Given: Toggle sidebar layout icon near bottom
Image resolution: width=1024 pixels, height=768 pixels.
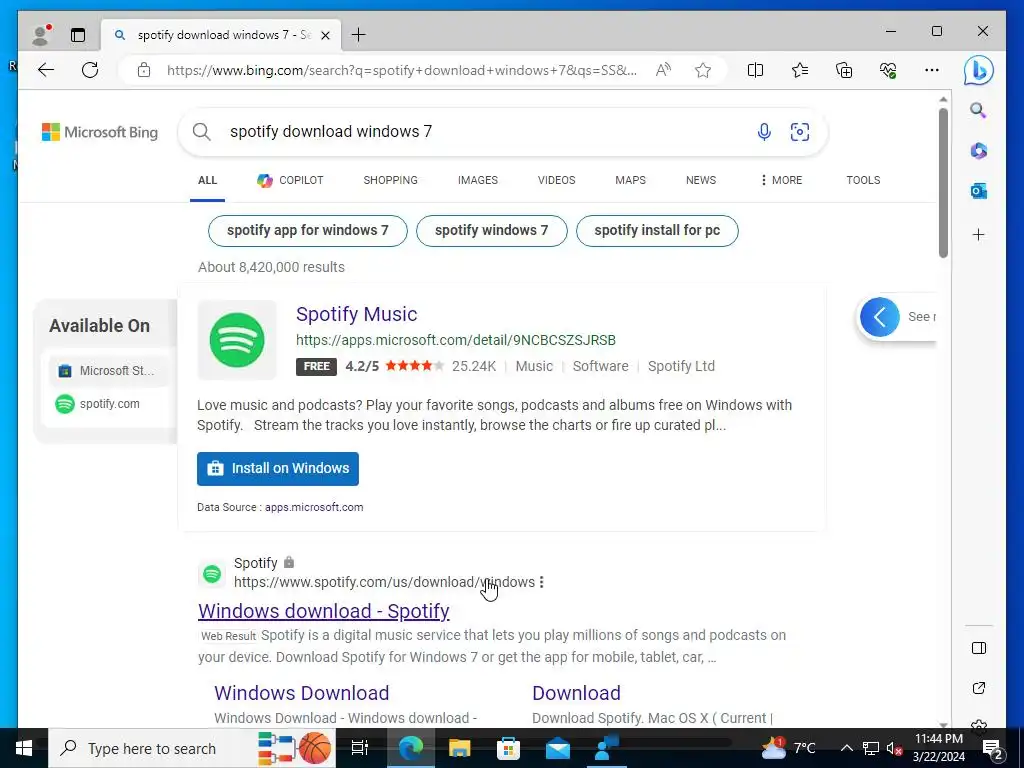Looking at the screenshot, I should point(978,648).
